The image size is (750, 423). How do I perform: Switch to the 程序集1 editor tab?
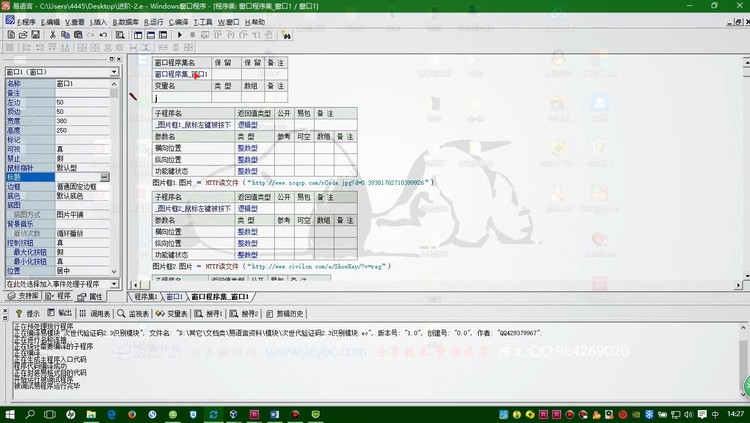click(x=146, y=297)
